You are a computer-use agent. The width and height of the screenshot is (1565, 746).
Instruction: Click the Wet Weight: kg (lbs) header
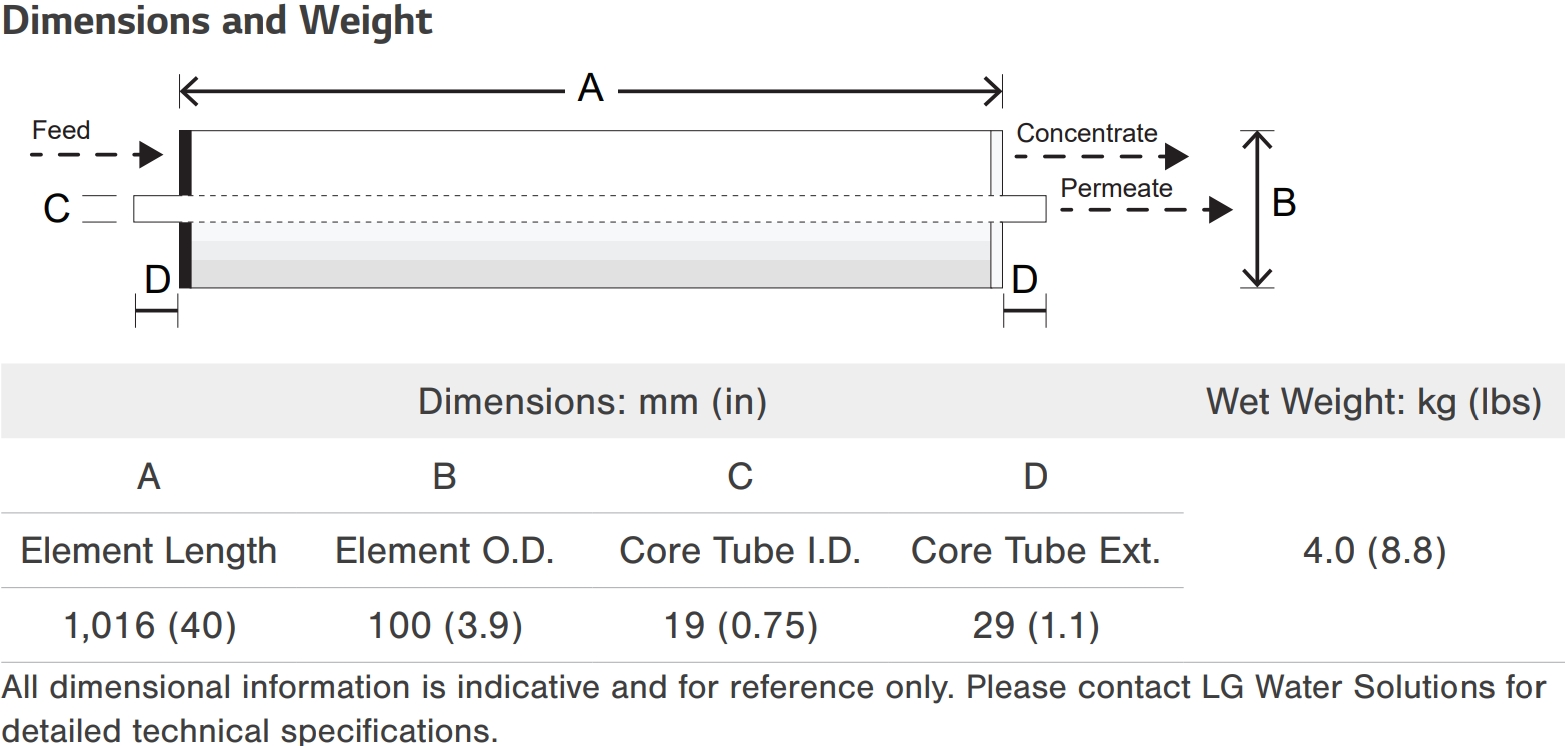[1374, 401]
